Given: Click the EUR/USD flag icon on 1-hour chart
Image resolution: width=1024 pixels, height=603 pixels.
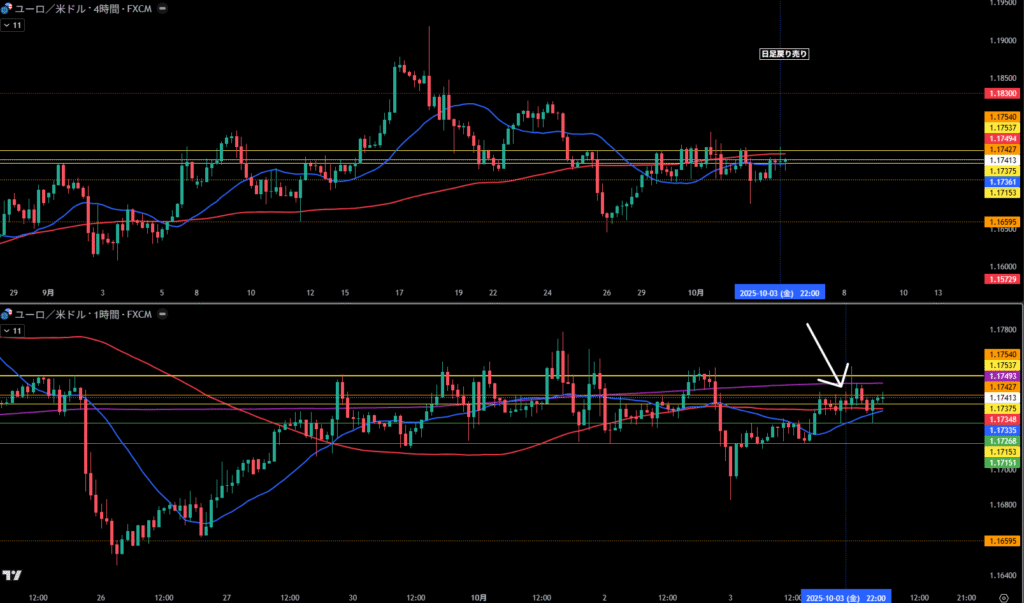Looking at the screenshot, I should [x=6, y=314].
